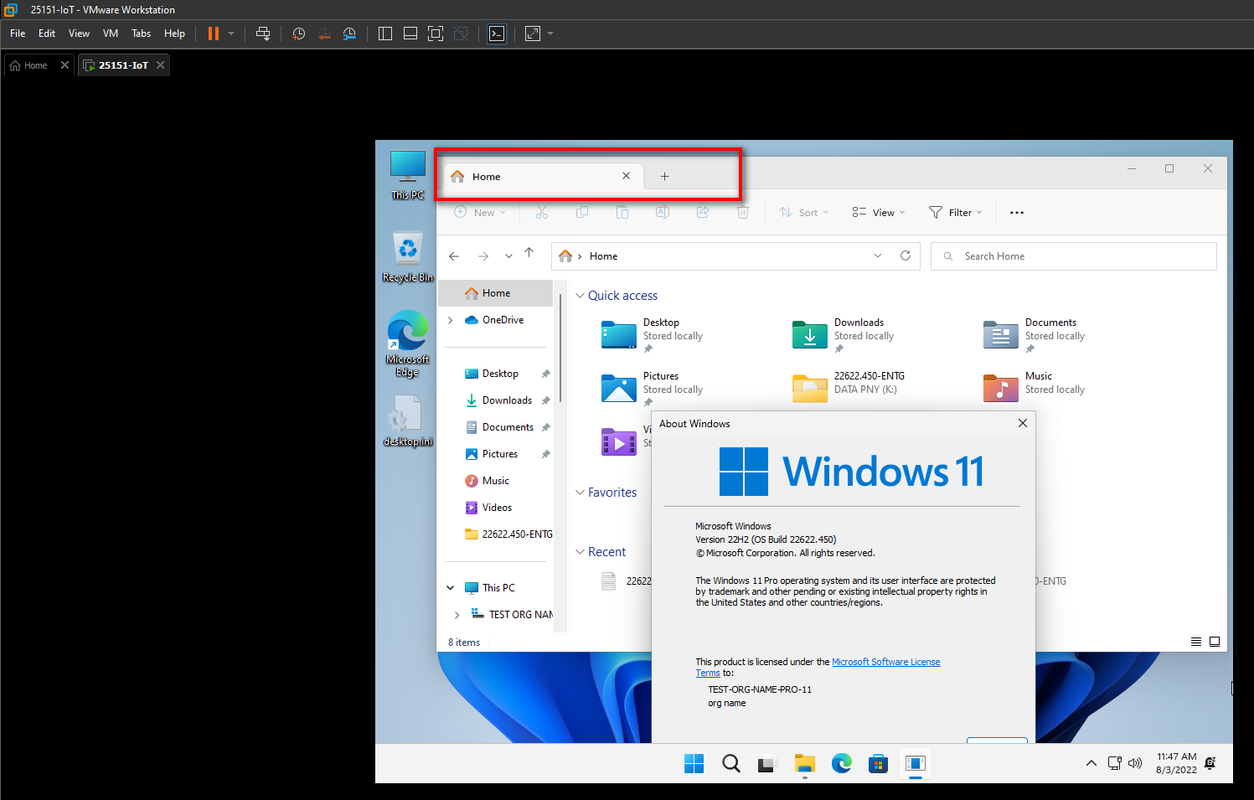Viewport: 1254px width, 800px height.
Task: Open the Windows Start button
Action: (694, 764)
